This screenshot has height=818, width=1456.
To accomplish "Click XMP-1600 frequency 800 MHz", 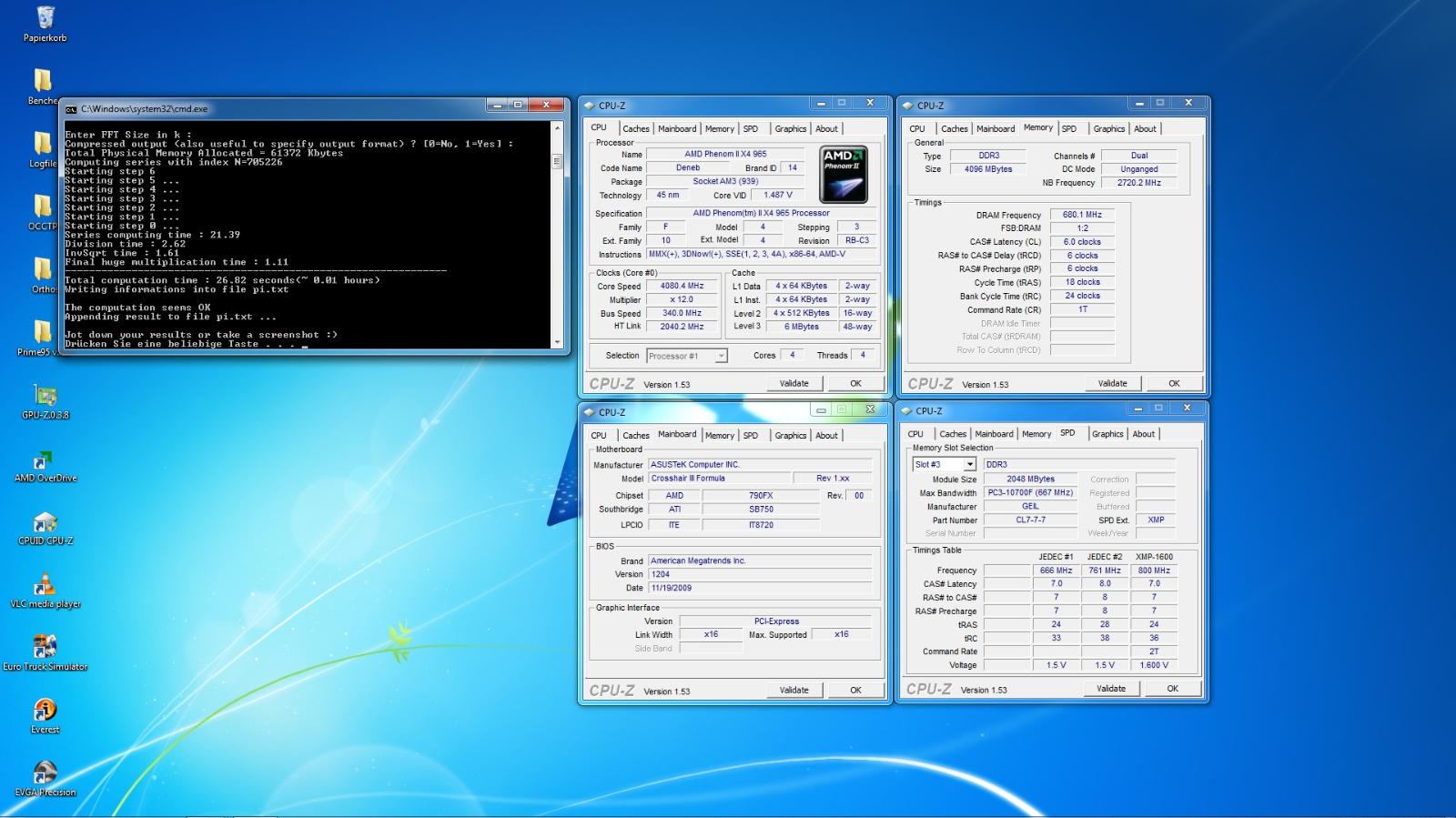I will (x=1154, y=571).
